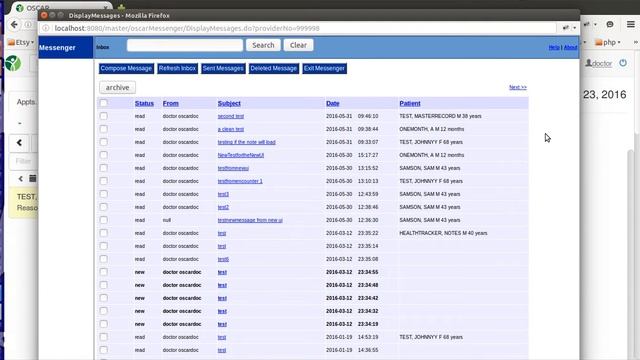Click the power logout icon next to doctor
Screen dimensions: 640x360
(623, 63)
